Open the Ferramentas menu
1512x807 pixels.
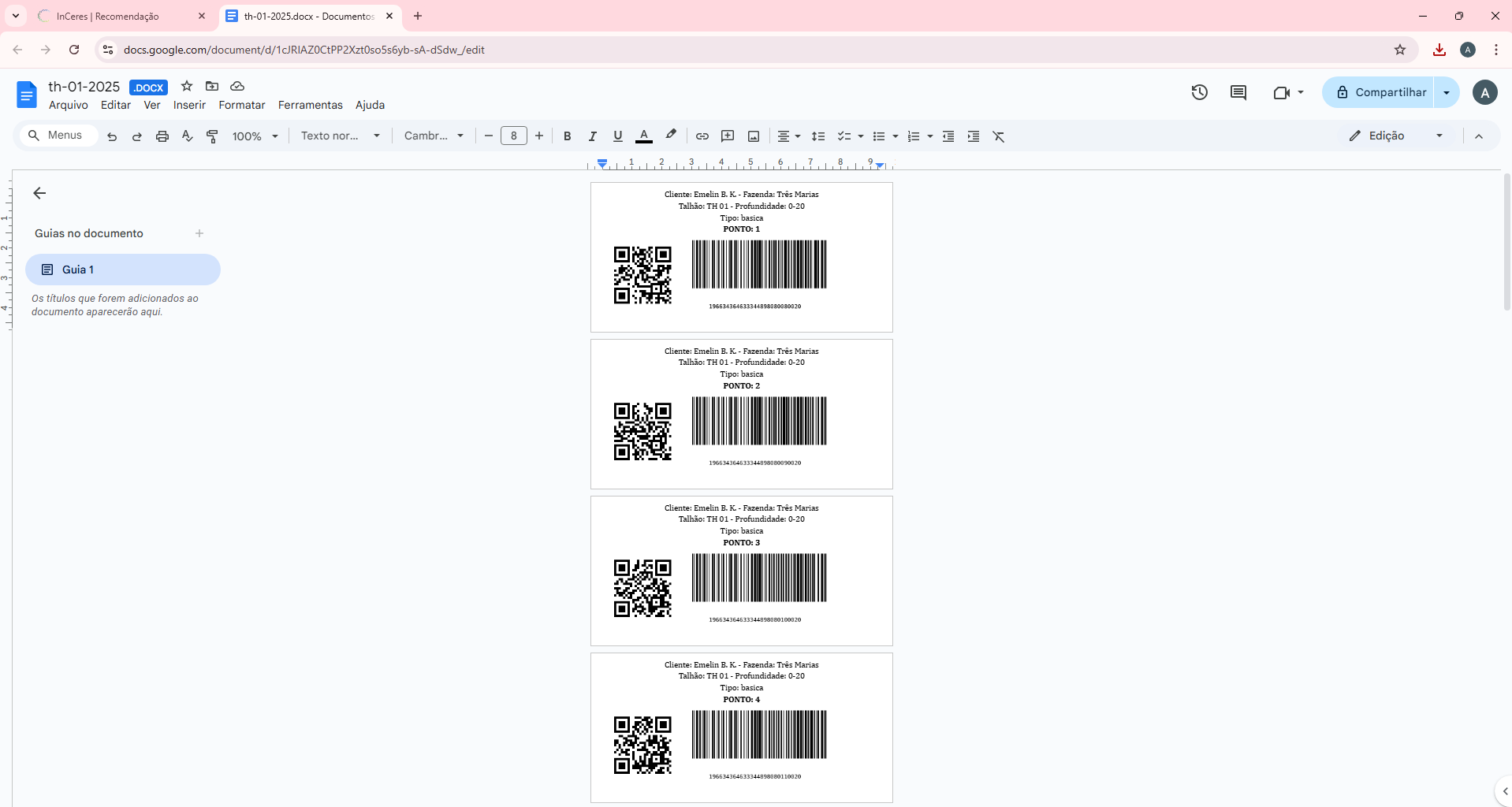(x=311, y=105)
